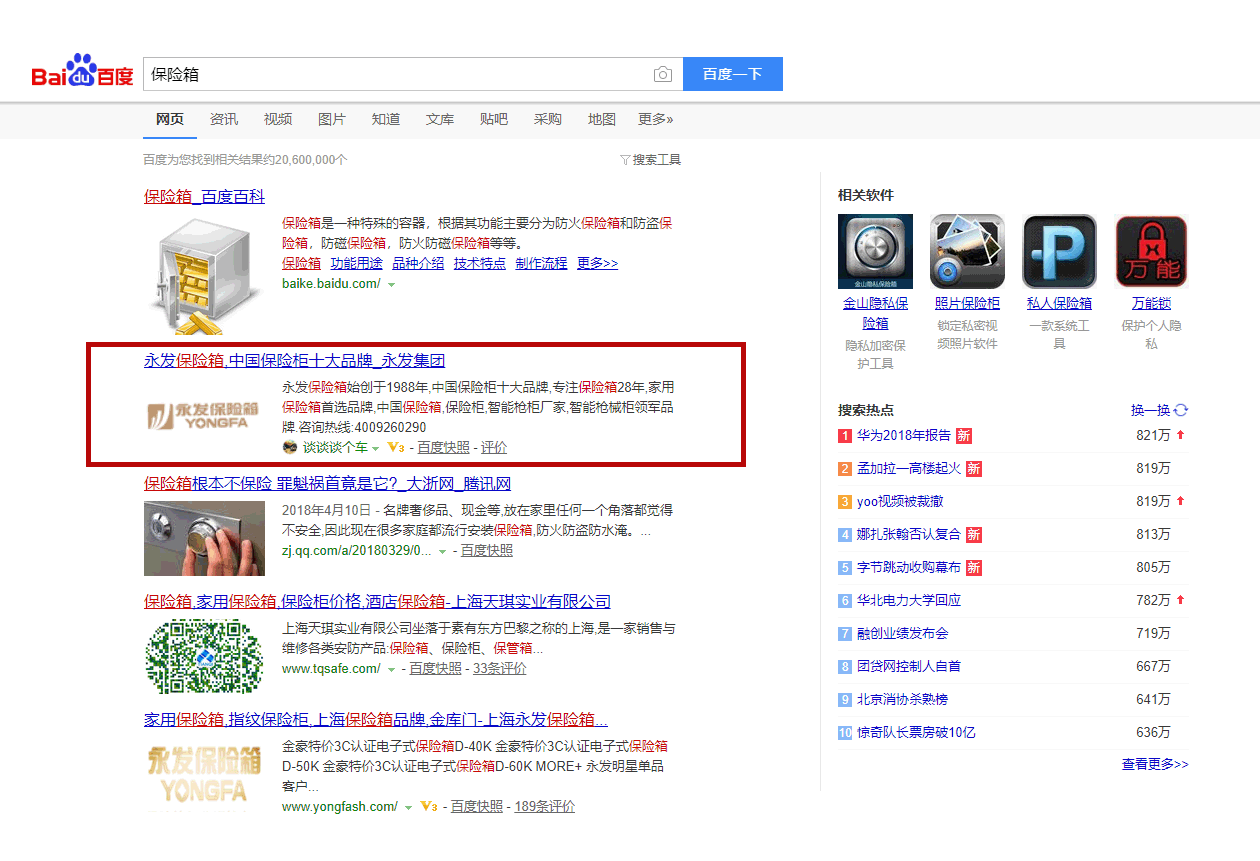The image size is (1260, 861).
Task: Switch to the 知道 tab
Action: 386,119
